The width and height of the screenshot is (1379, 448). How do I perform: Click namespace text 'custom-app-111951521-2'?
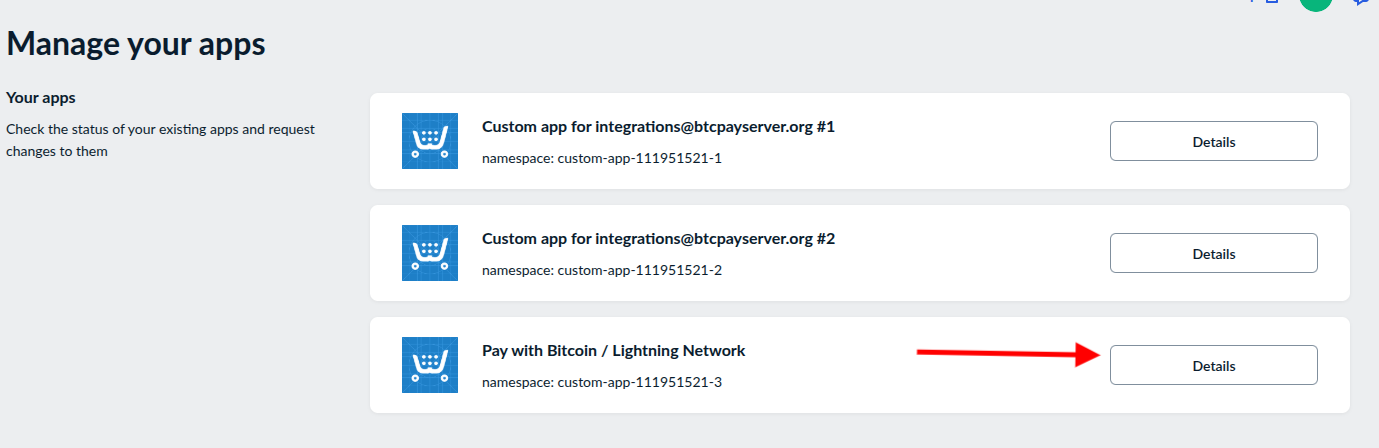point(639,271)
